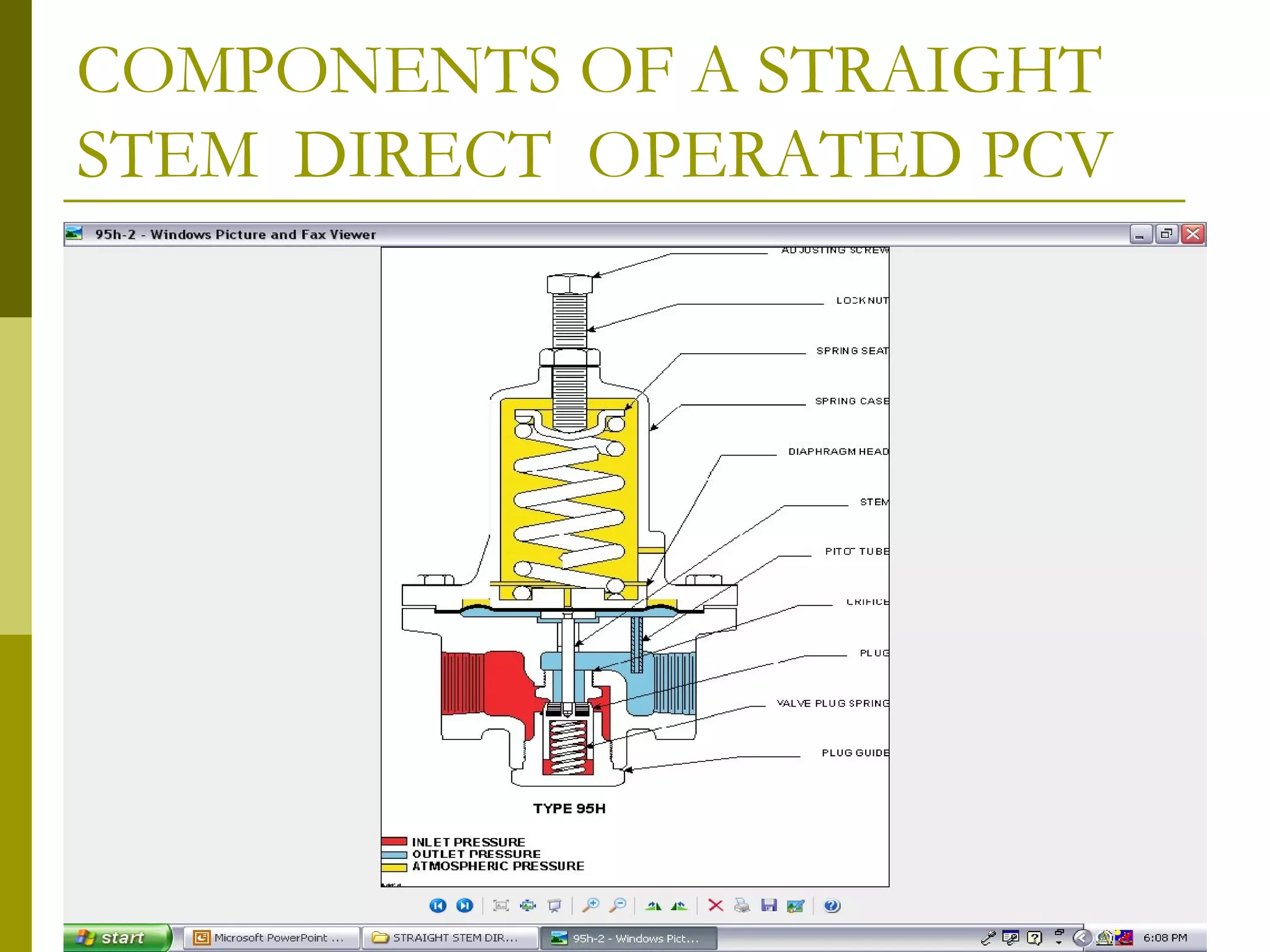Delete the image with red X
The width and height of the screenshot is (1270, 952).
point(716,906)
